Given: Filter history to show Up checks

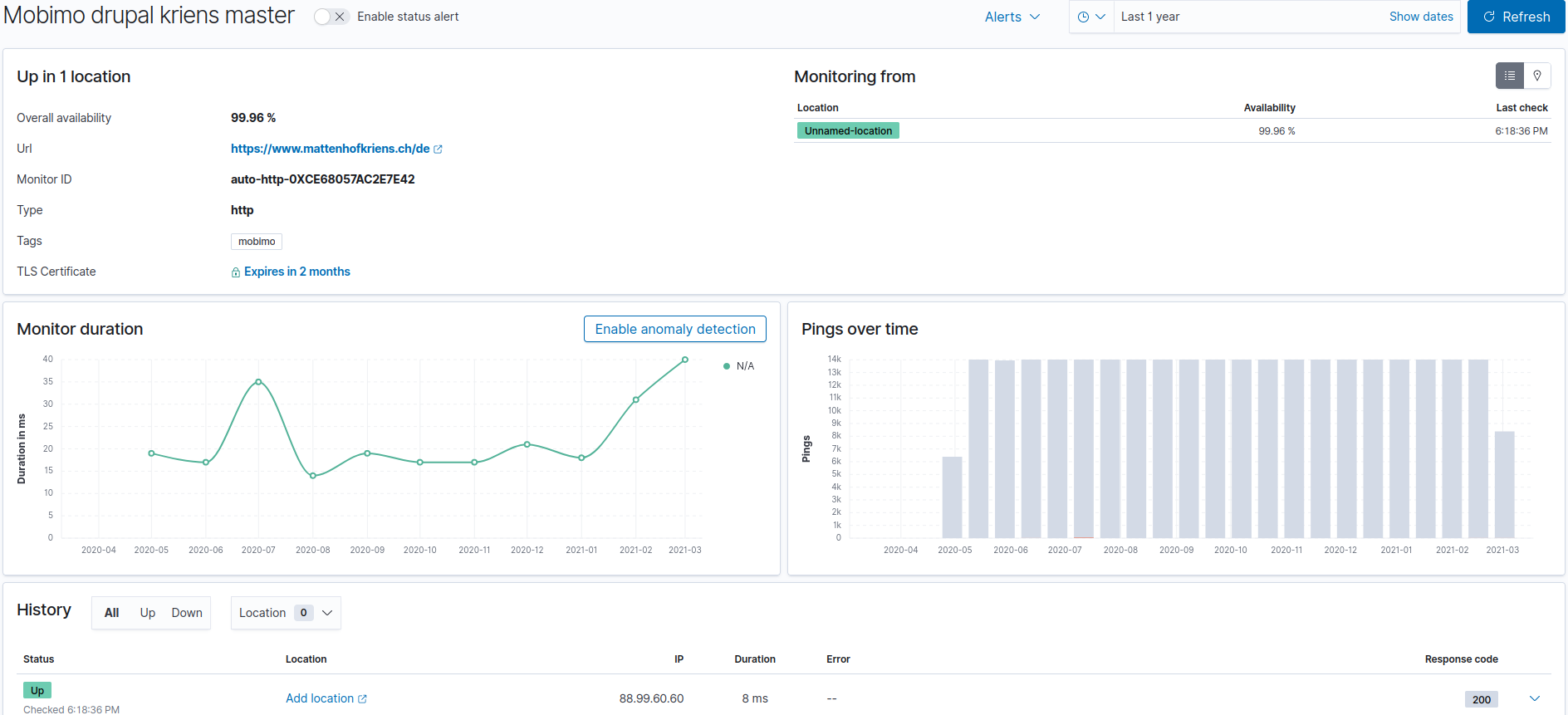Looking at the screenshot, I should (147, 613).
